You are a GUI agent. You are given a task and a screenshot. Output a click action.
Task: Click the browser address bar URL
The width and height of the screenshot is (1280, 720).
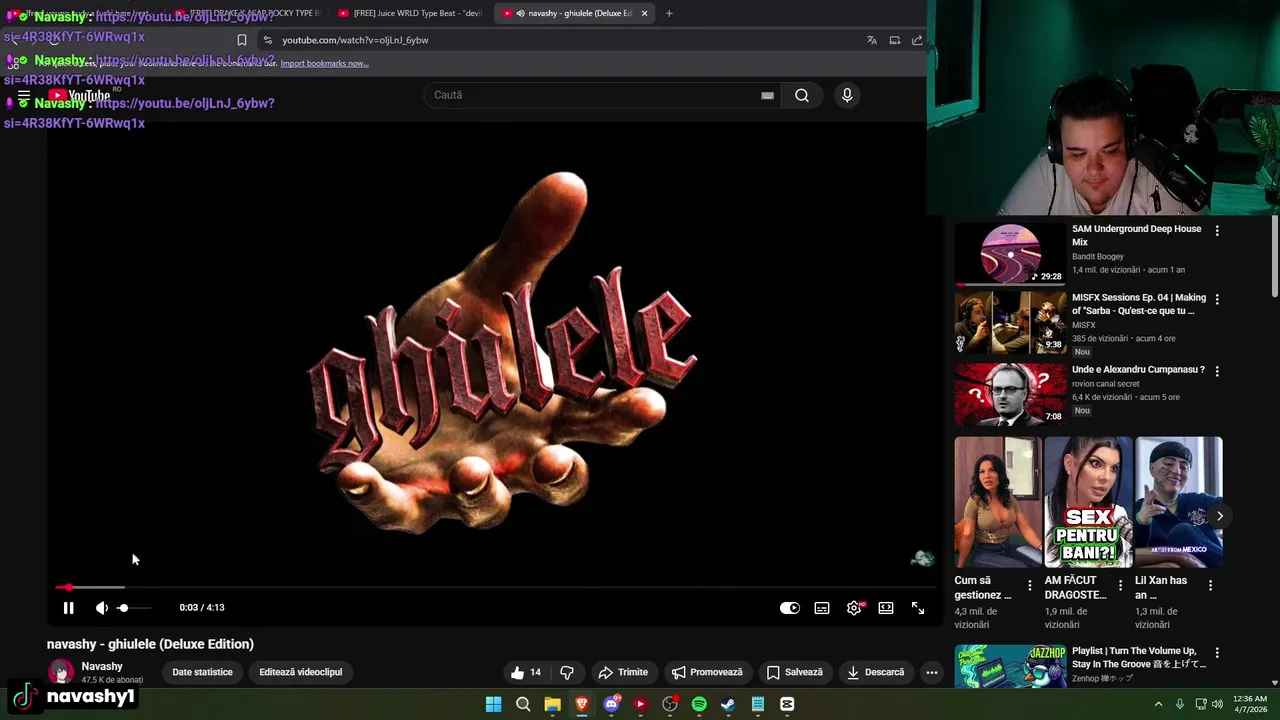pos(355,40)
